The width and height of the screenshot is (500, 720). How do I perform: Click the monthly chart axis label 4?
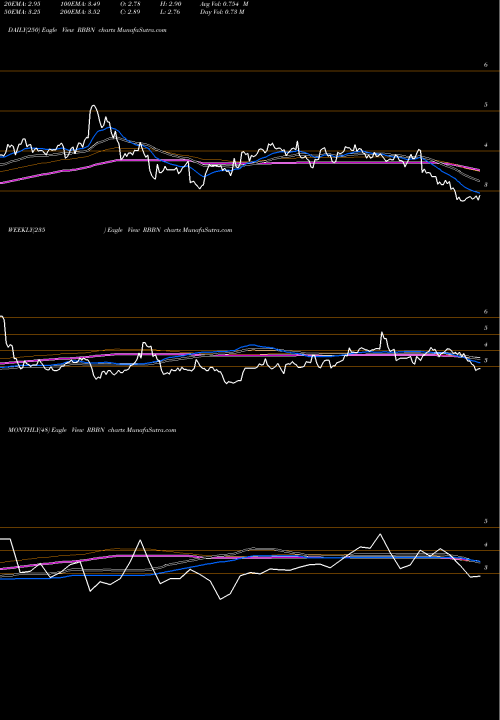tap(486, 545)
